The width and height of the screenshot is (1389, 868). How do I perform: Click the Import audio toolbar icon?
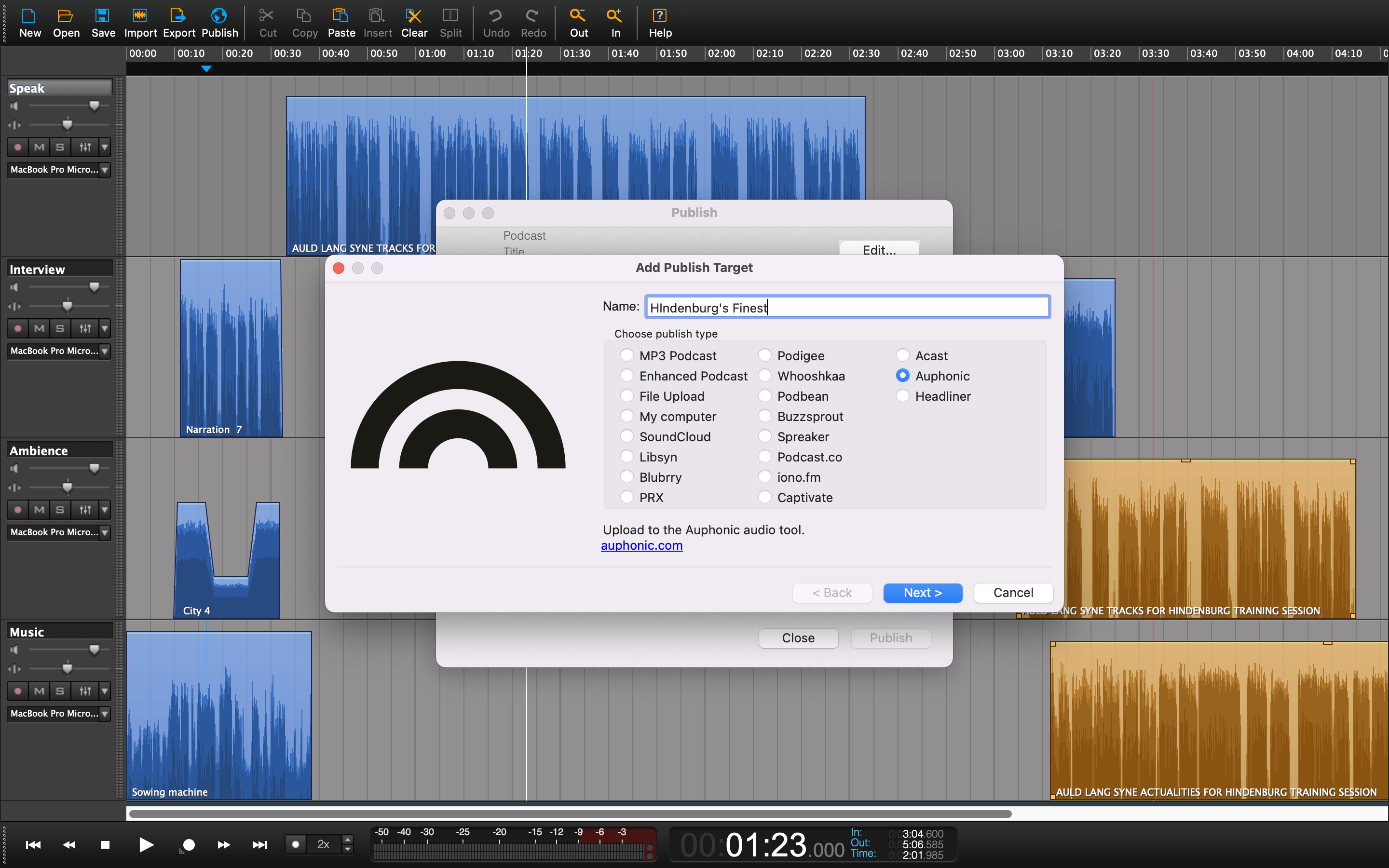(140, 23)
